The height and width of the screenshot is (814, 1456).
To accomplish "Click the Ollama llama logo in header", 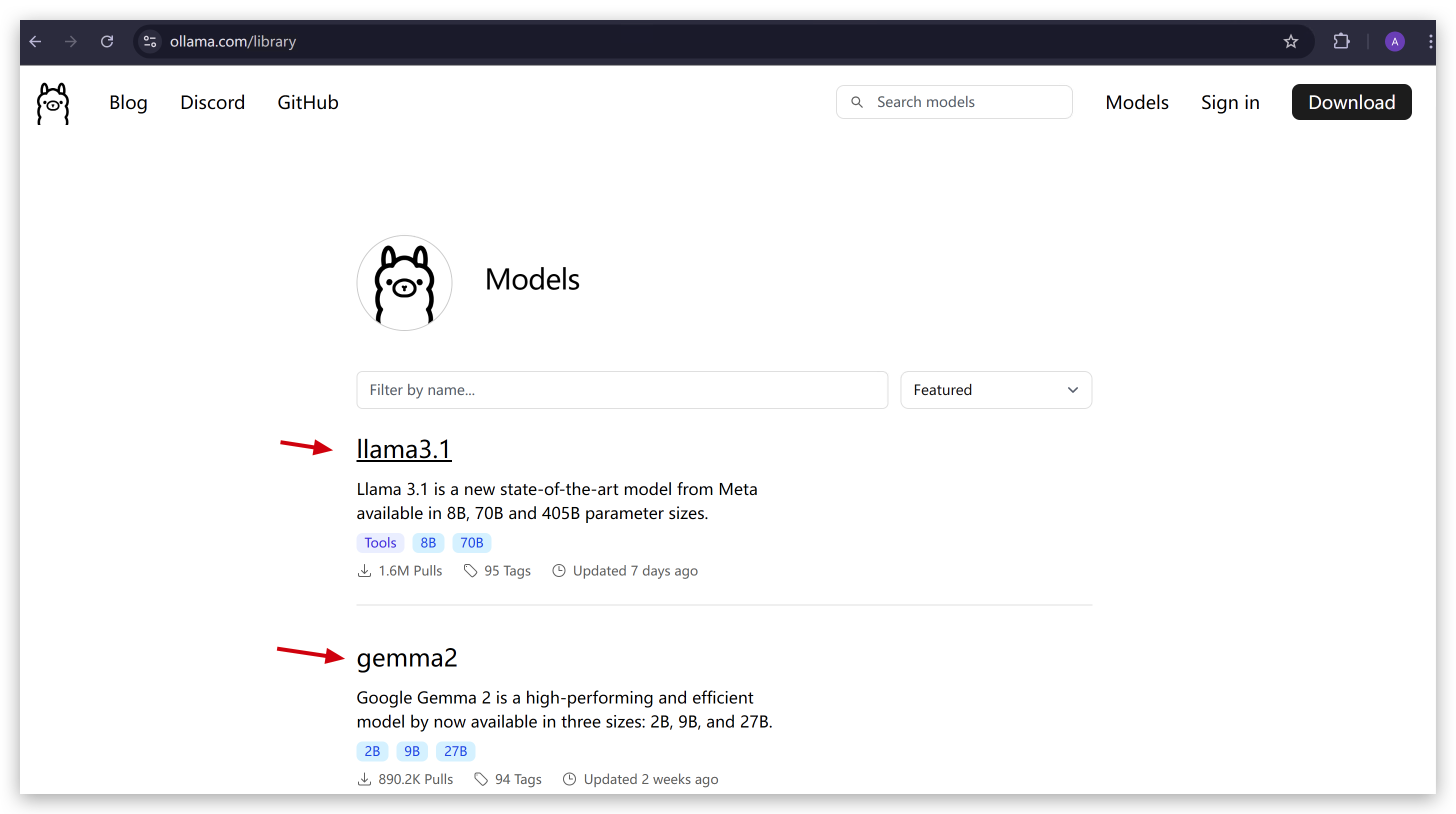I will point(53,103).
